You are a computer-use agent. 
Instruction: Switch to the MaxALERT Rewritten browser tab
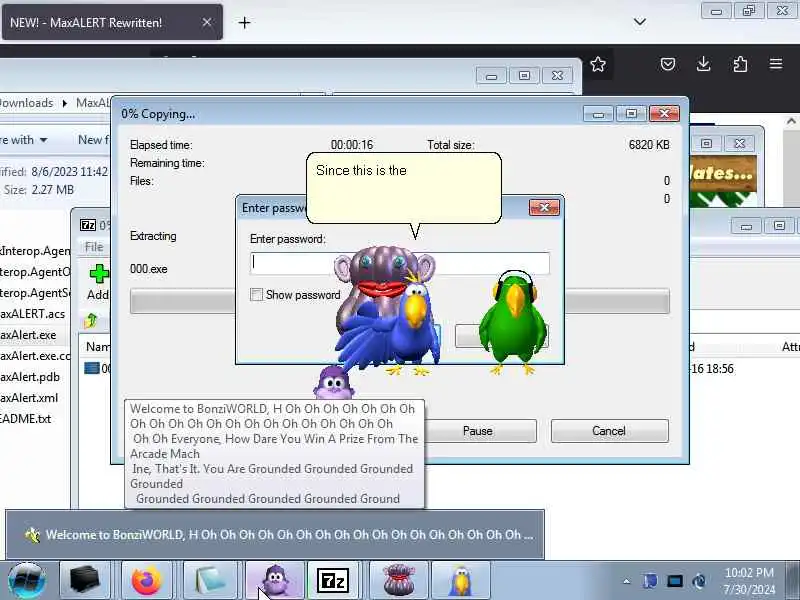112,22
